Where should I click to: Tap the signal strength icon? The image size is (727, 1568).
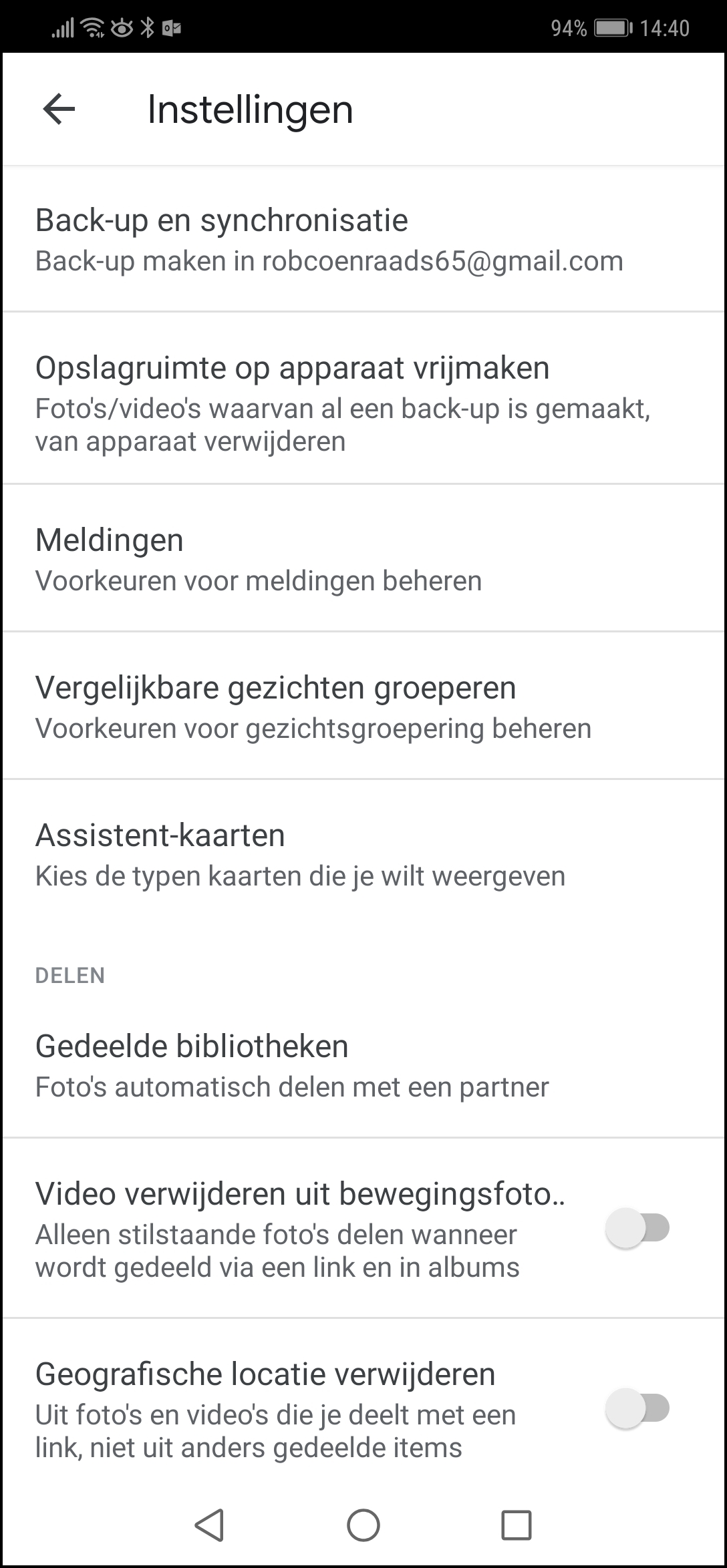pos(63,28)
